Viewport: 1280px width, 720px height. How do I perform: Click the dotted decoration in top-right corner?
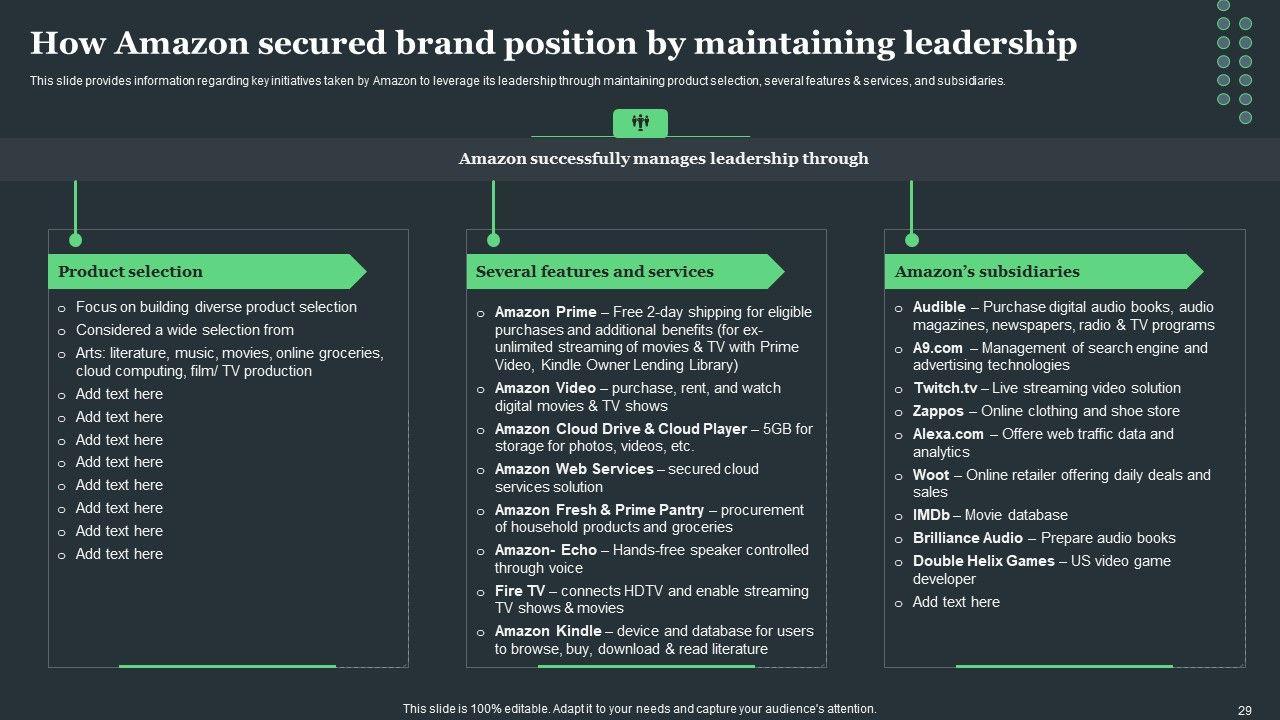click(1234, 61)
